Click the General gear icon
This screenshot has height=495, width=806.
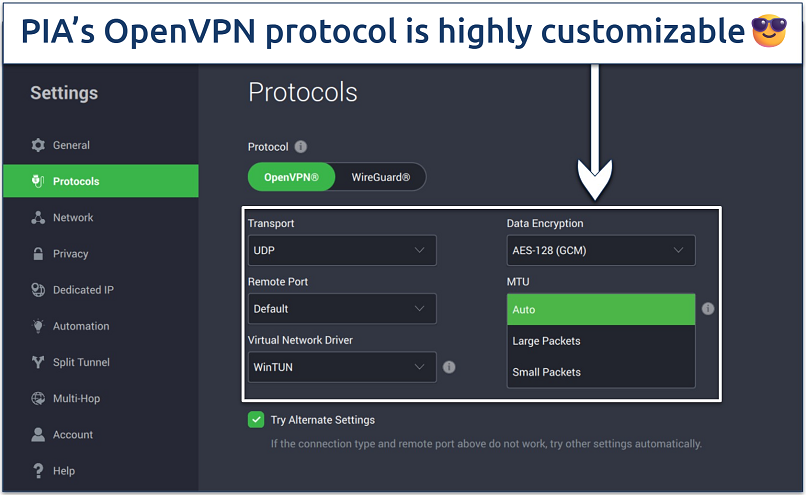(x=38, y=145)
